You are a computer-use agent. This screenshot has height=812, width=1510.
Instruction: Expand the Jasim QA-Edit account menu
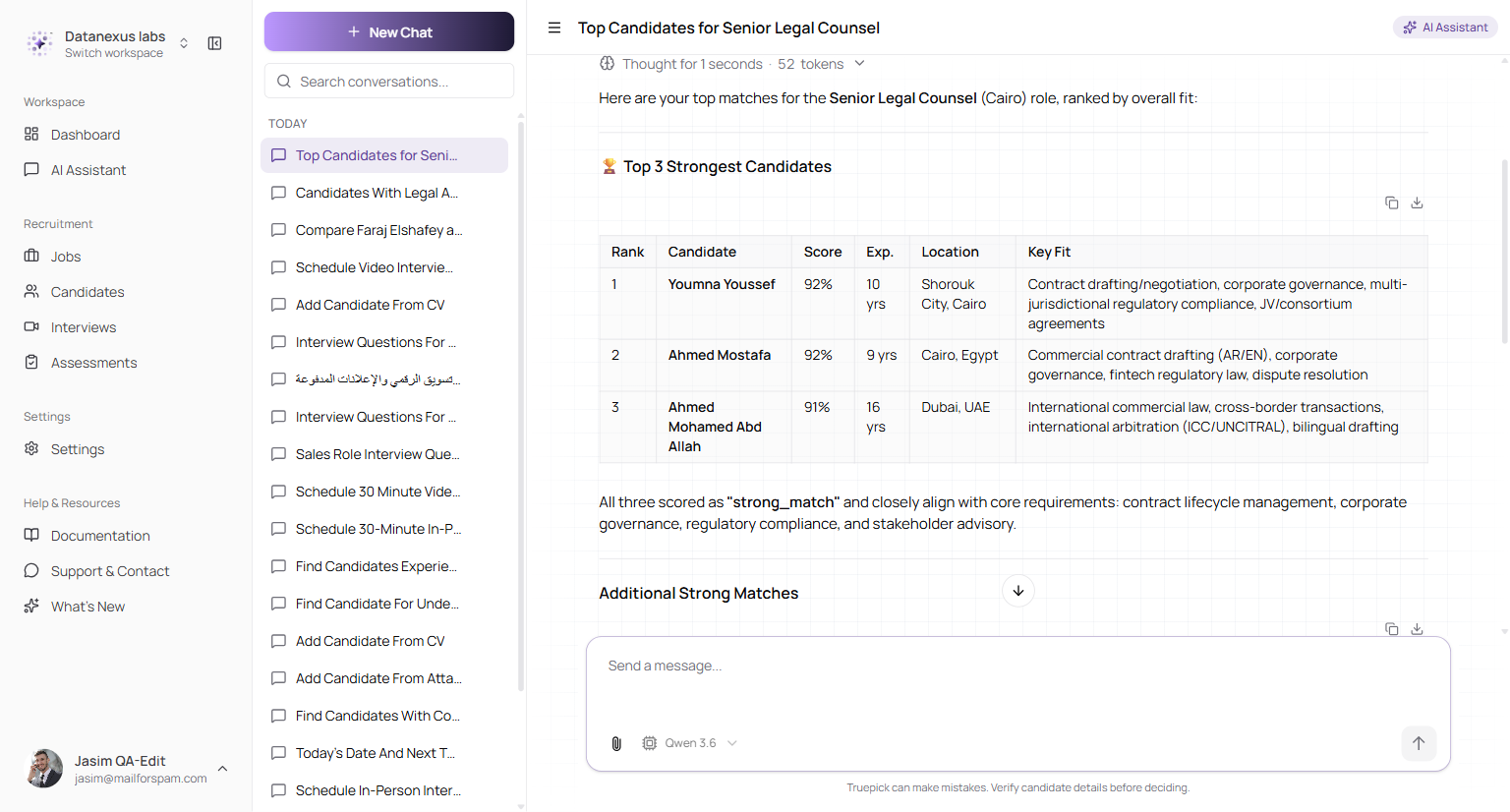pos(223,769)
